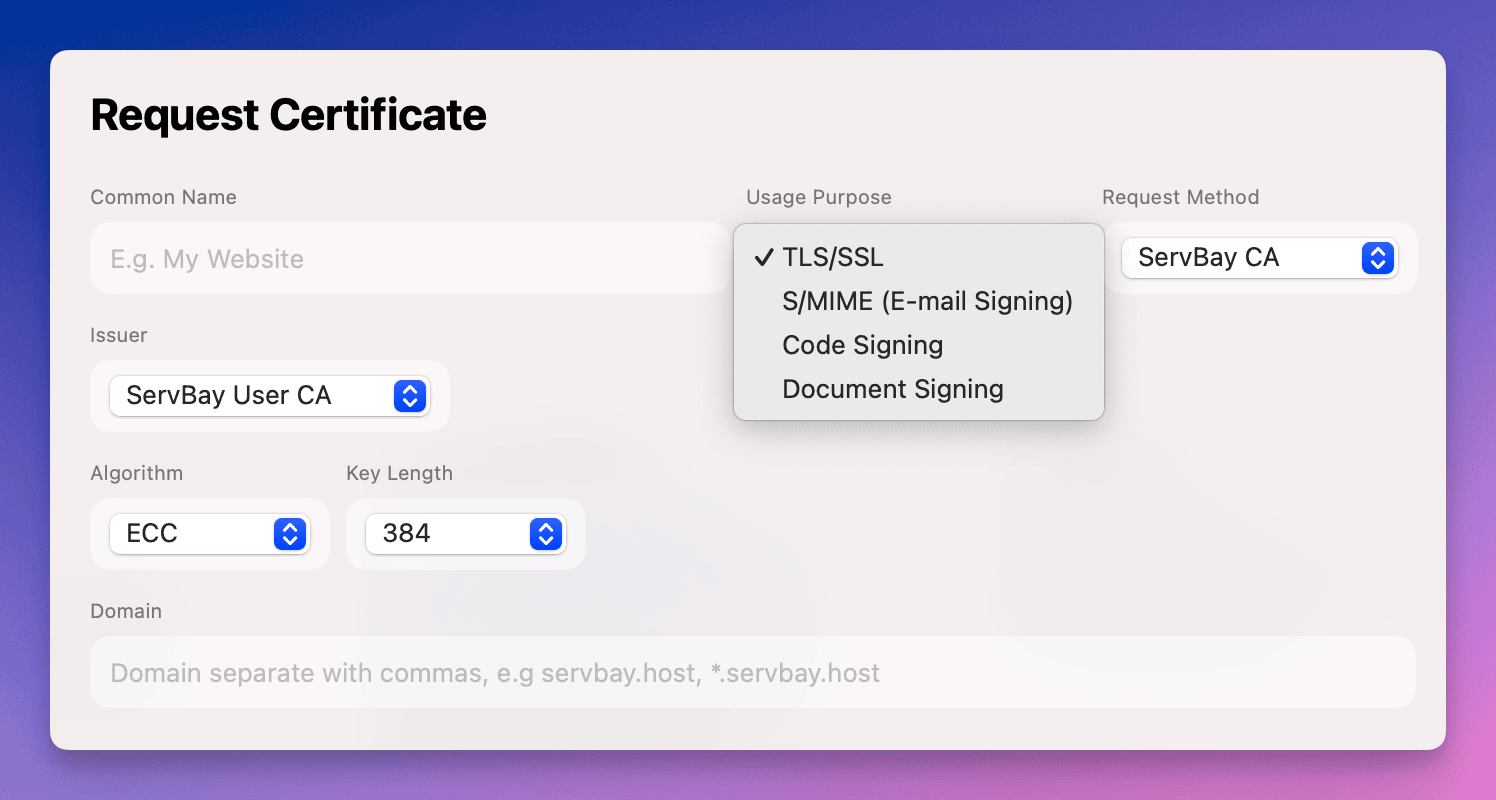1496x800 pixels.
Task: Open the Issuer selector showing ServBay User CA
Action: [270, 396]
